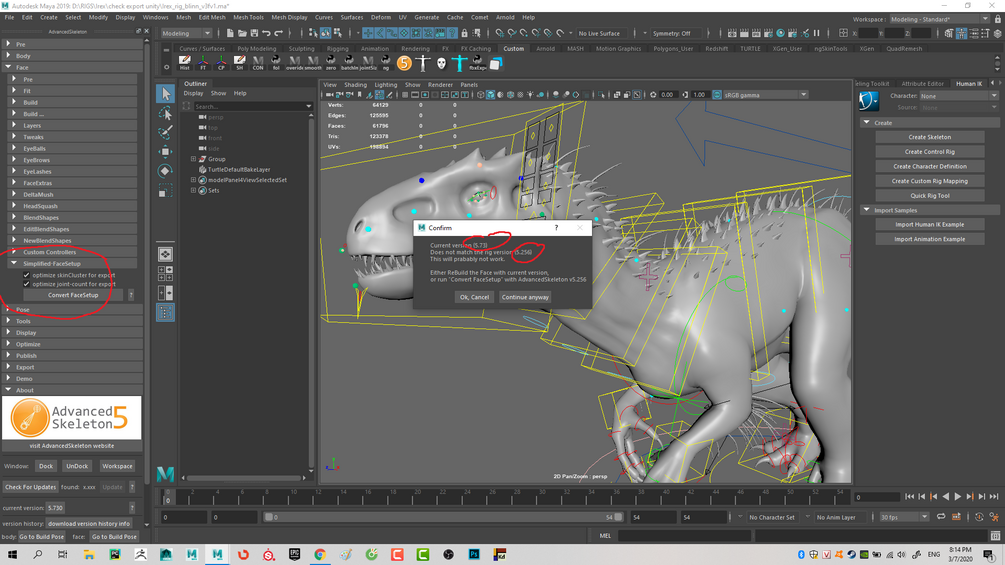Save the scene with the floppy disk icon
Viewport: 1005px width, 565px height.
pyautogui.click(x=254, y=33)
